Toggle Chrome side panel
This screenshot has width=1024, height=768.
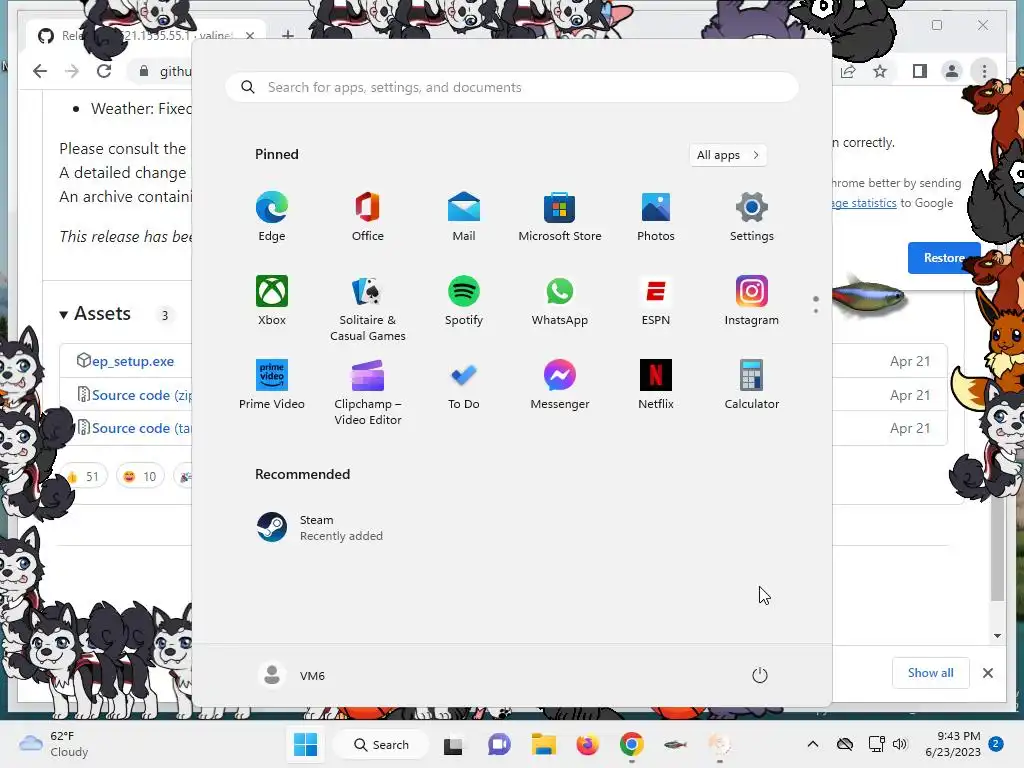point(920,71)
